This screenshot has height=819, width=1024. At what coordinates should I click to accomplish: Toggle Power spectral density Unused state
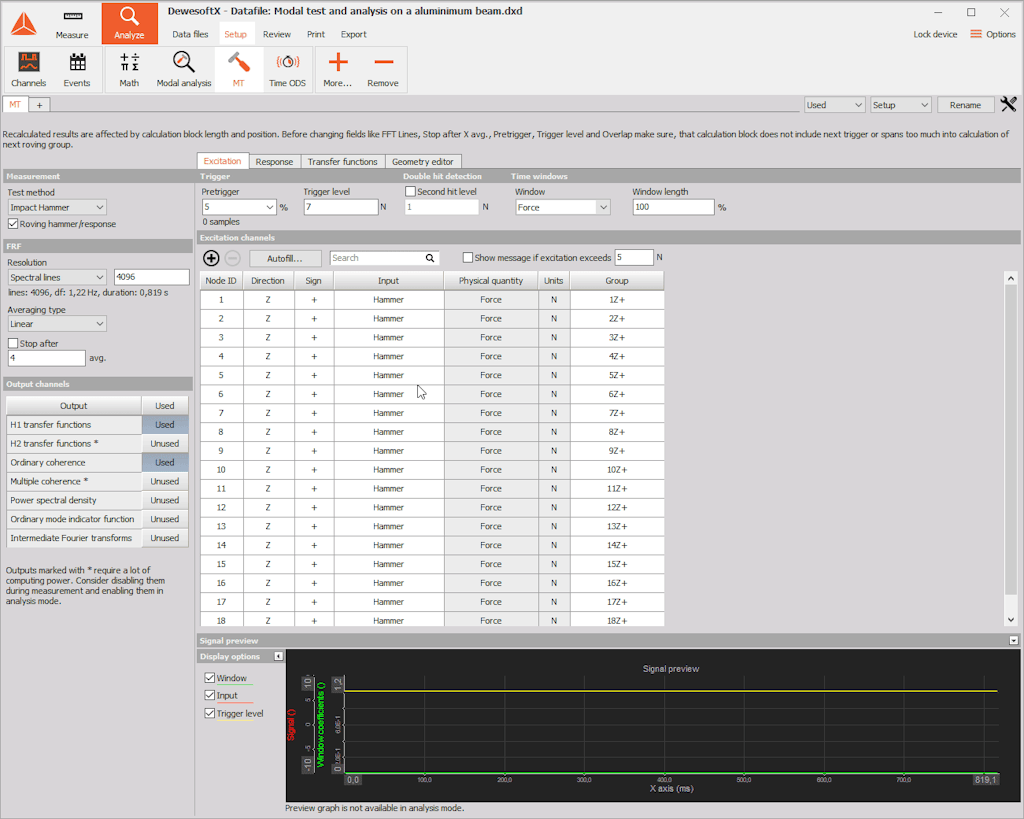(x=165, y=500)
